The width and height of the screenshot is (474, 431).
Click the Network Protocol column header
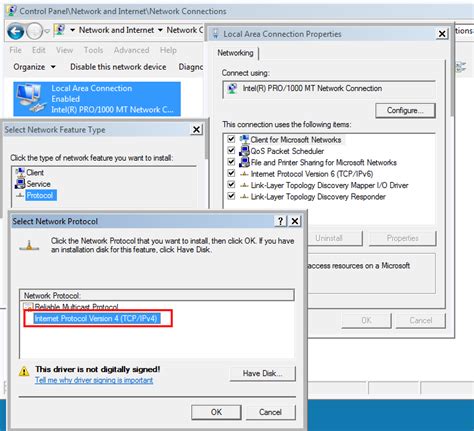157,295
